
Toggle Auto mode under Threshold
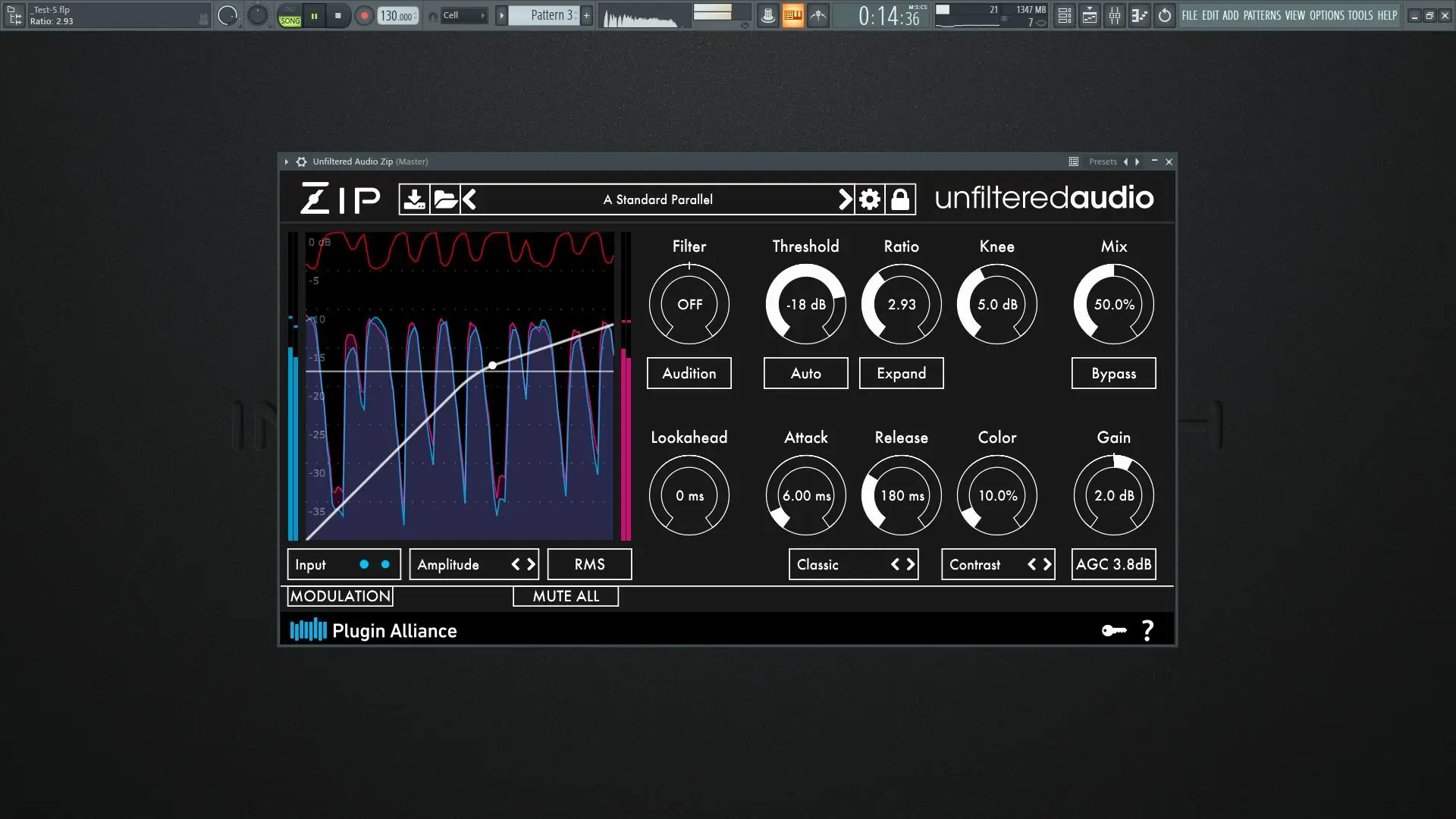(805, 373)
